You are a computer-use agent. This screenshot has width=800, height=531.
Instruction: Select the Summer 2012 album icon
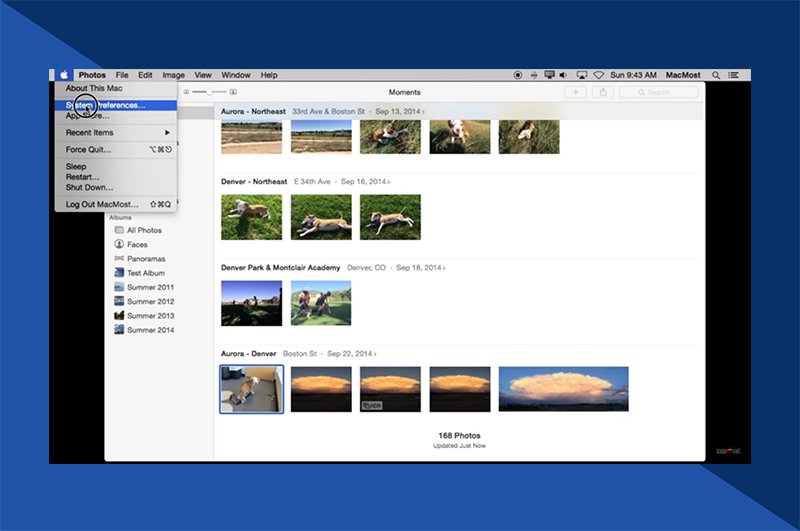point(119,301)
